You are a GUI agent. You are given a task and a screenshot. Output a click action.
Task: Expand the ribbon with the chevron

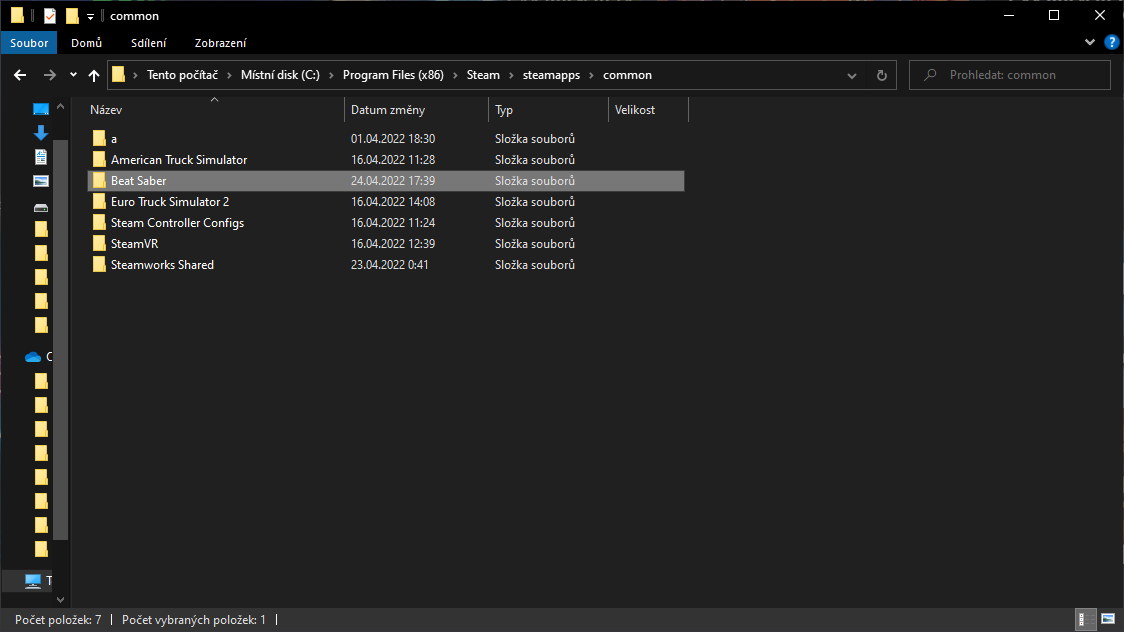click(1090, 42)
